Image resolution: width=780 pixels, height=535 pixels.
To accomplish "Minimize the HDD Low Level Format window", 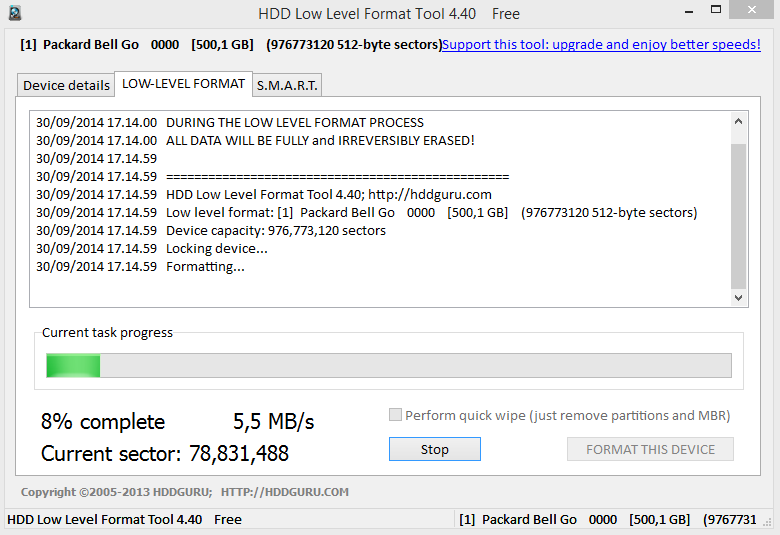I will (x=689, y=12).
